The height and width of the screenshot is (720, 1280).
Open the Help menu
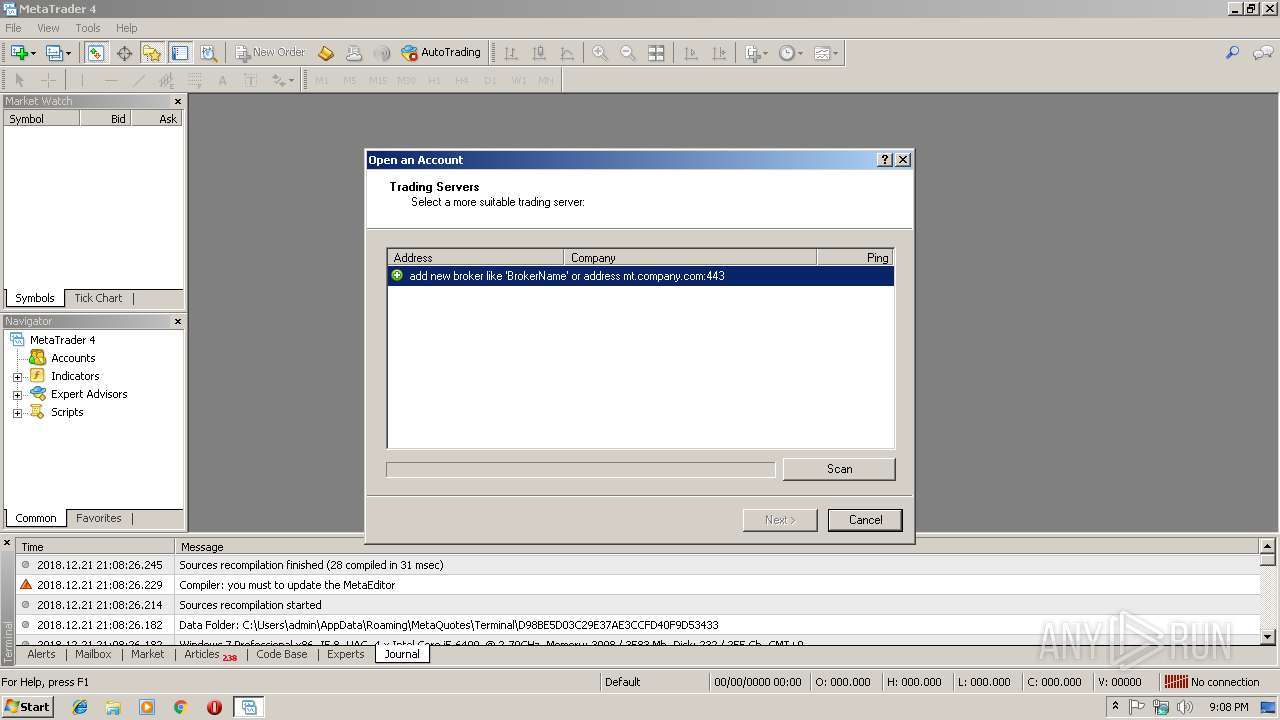coord(127,28)
